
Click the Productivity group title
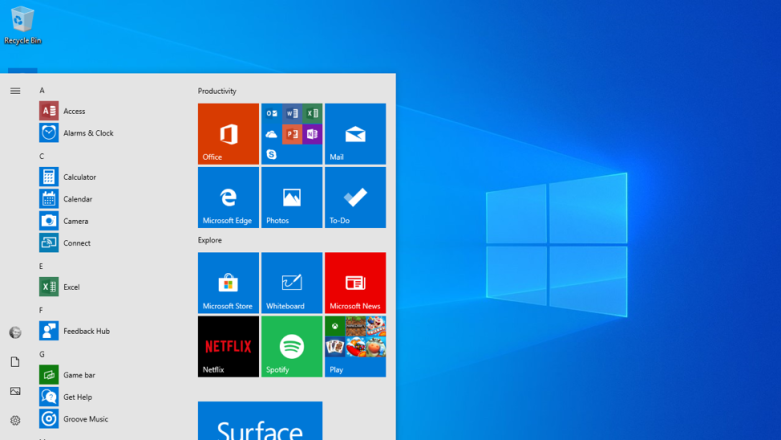(217, 91)
